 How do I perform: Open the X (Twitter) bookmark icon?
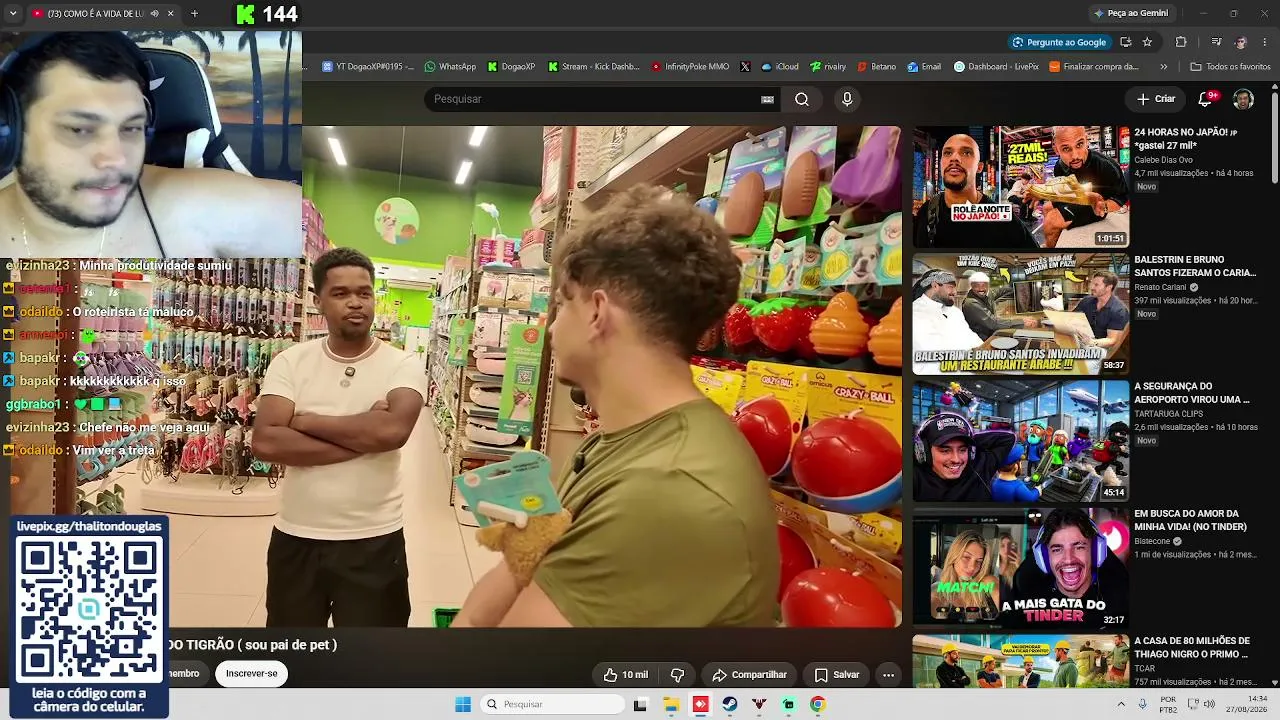point(745,67)
